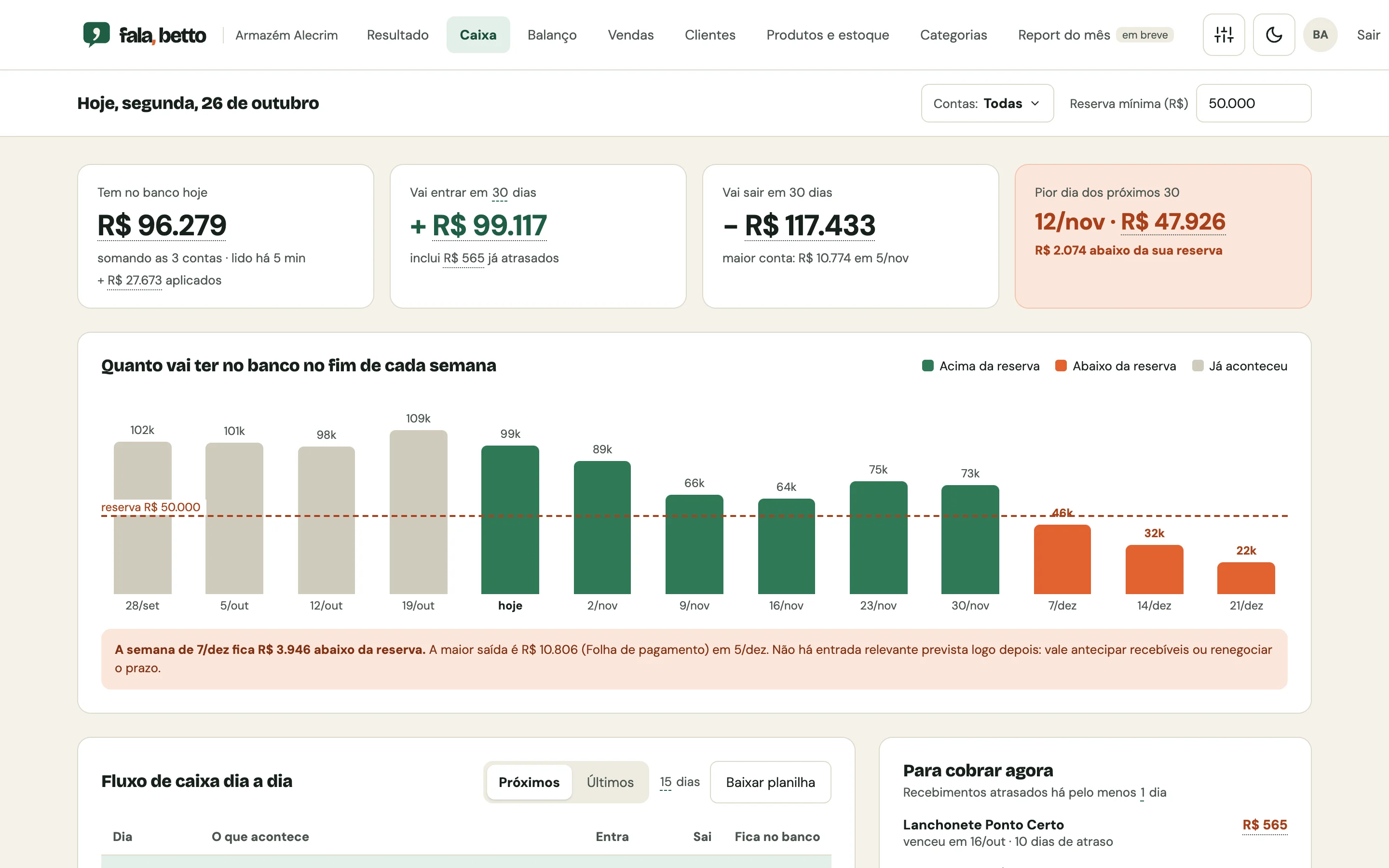Click the hoje bar in the weekly chart
1389x868 pixels.
pos(510,519)
